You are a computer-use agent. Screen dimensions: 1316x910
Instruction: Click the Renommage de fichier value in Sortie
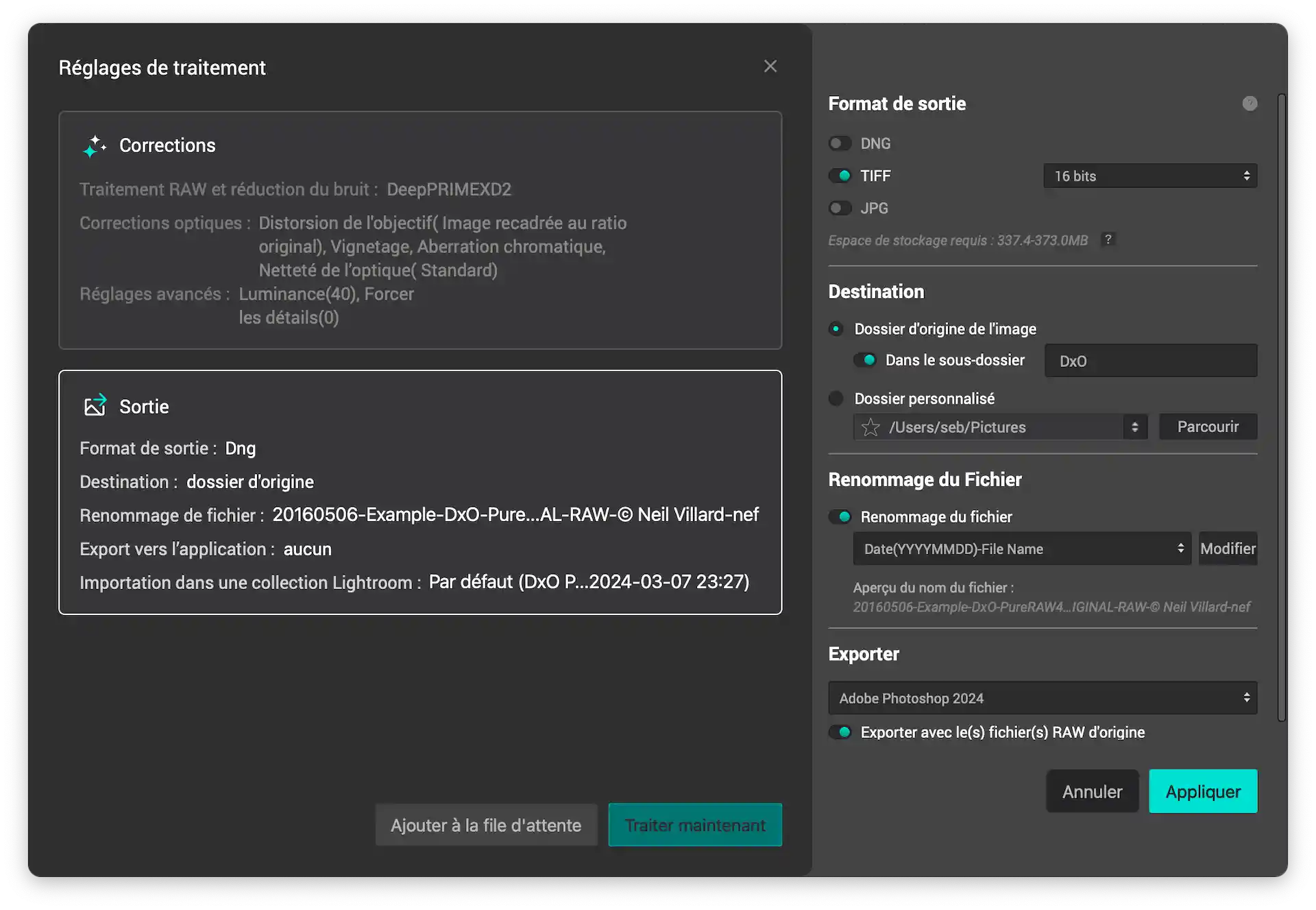coord(515,515)
